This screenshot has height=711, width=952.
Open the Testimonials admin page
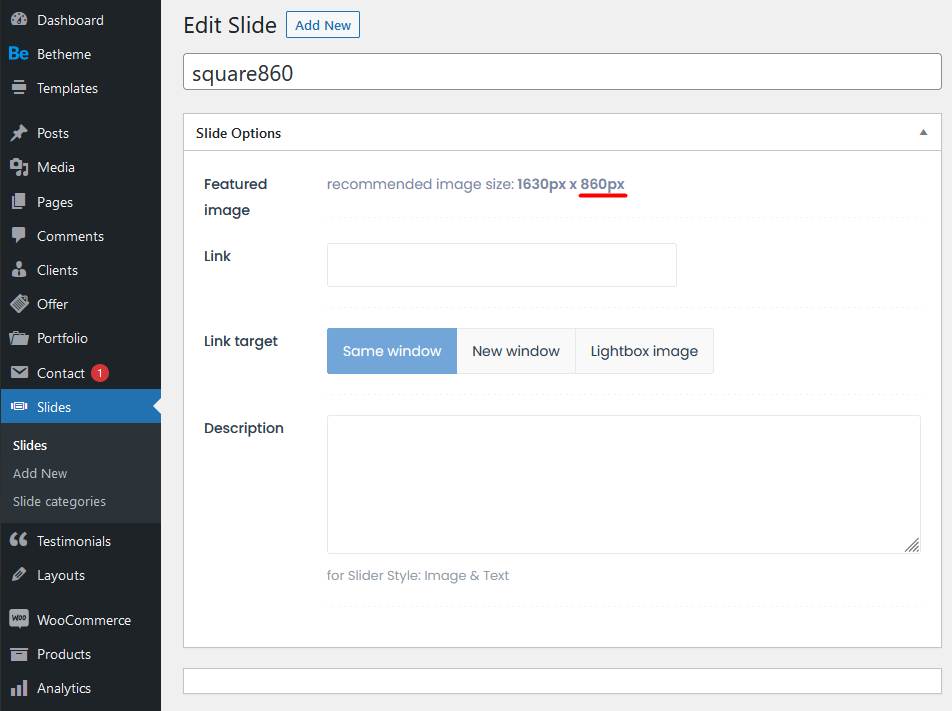point(74,541)
